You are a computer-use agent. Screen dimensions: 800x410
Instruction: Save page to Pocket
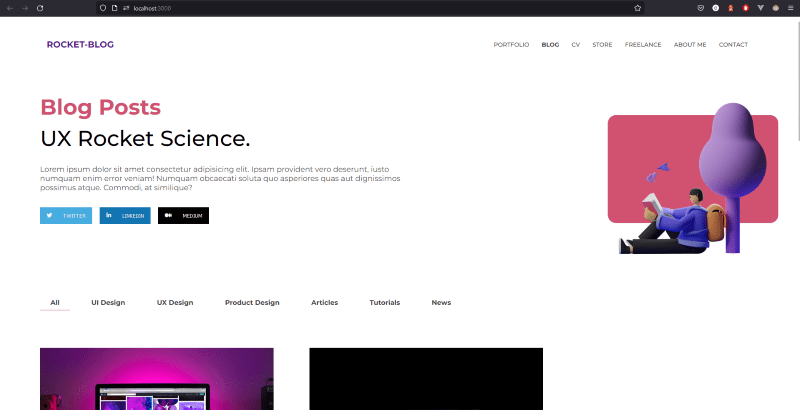click(x=701, y=8)
